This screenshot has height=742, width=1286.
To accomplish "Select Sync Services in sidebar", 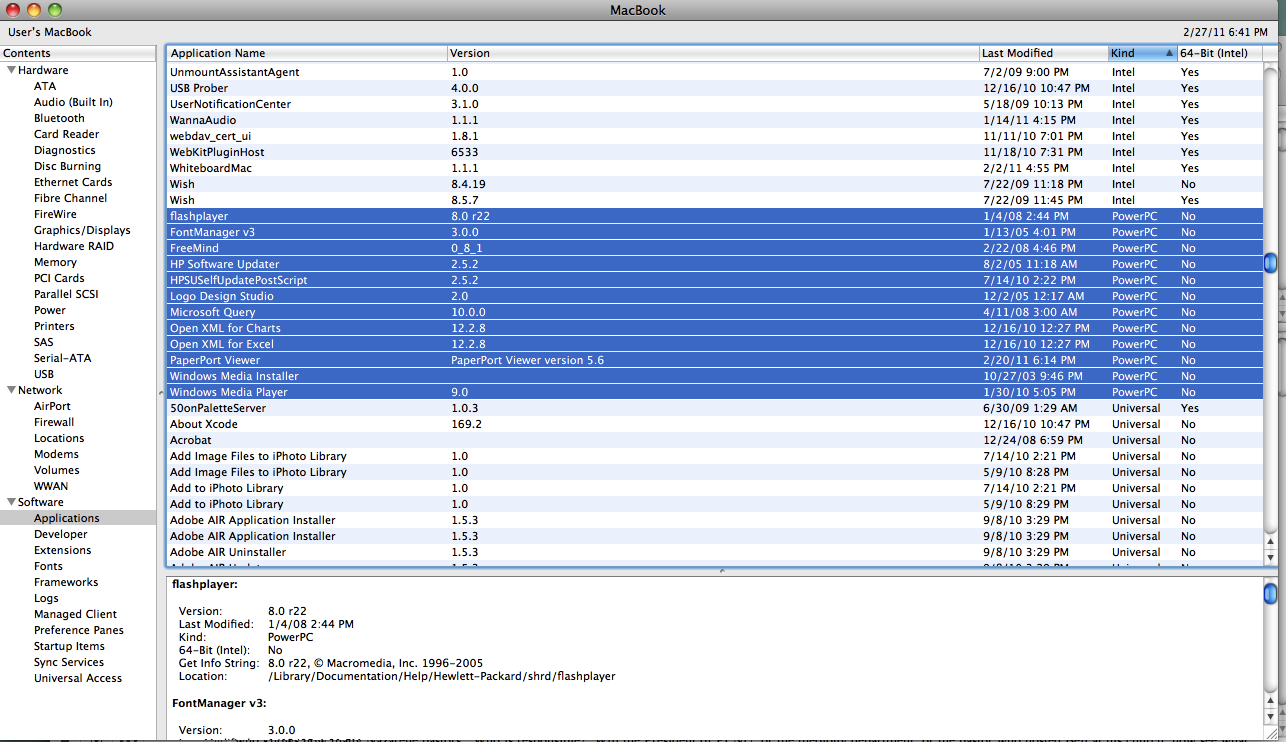I will [69, 662].
